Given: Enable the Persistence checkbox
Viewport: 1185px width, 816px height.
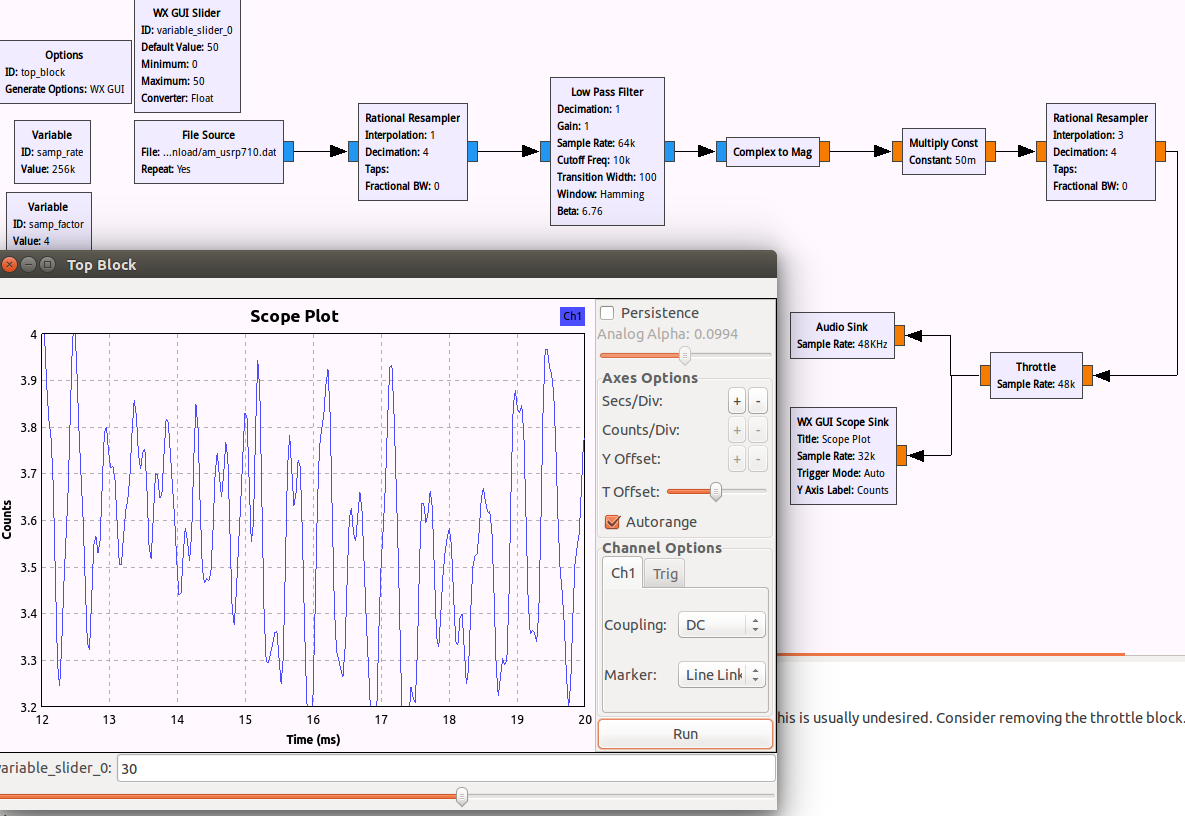Looking at the screenshot, I should click(607, 313).
